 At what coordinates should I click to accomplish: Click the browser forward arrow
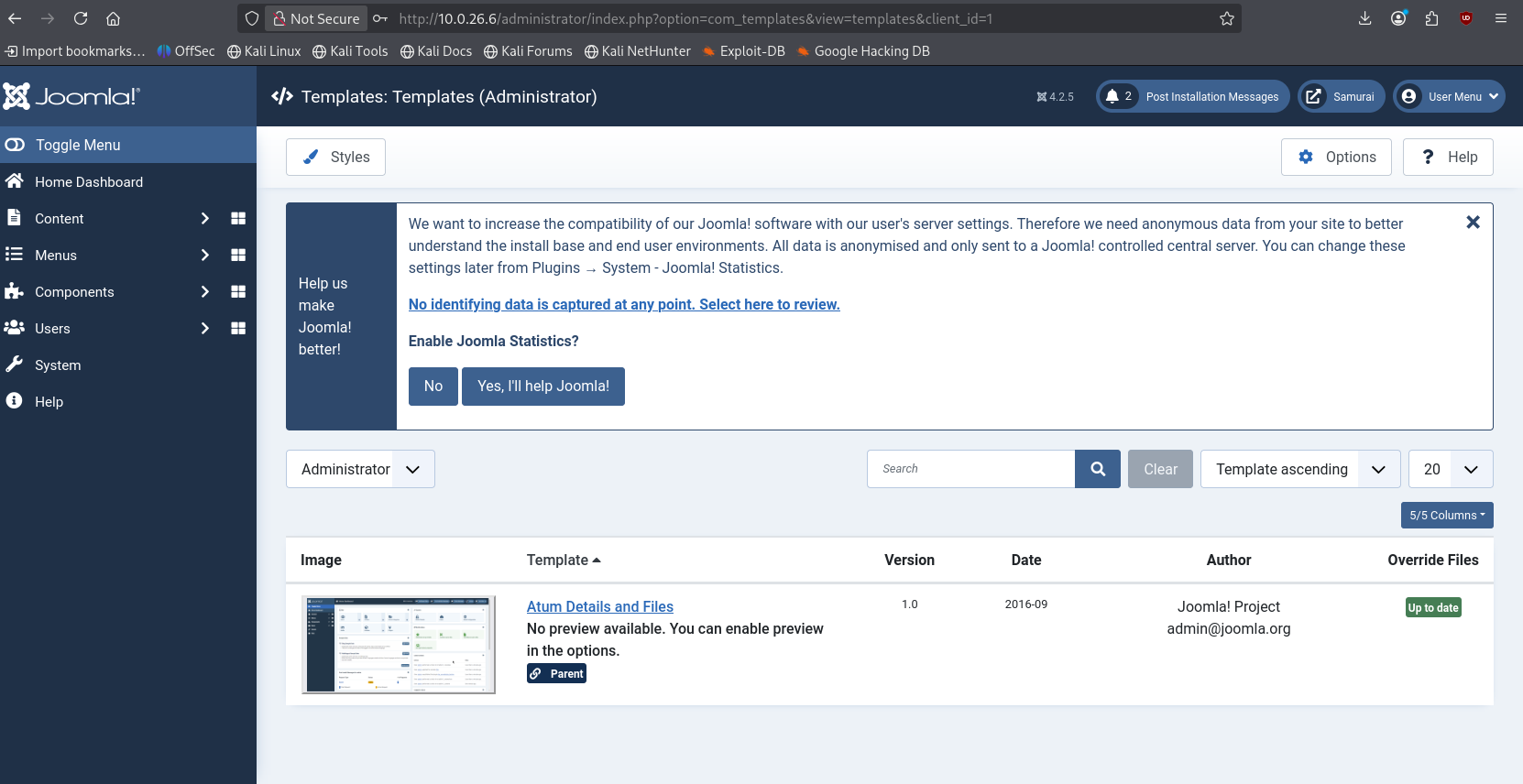coord(48,18)
